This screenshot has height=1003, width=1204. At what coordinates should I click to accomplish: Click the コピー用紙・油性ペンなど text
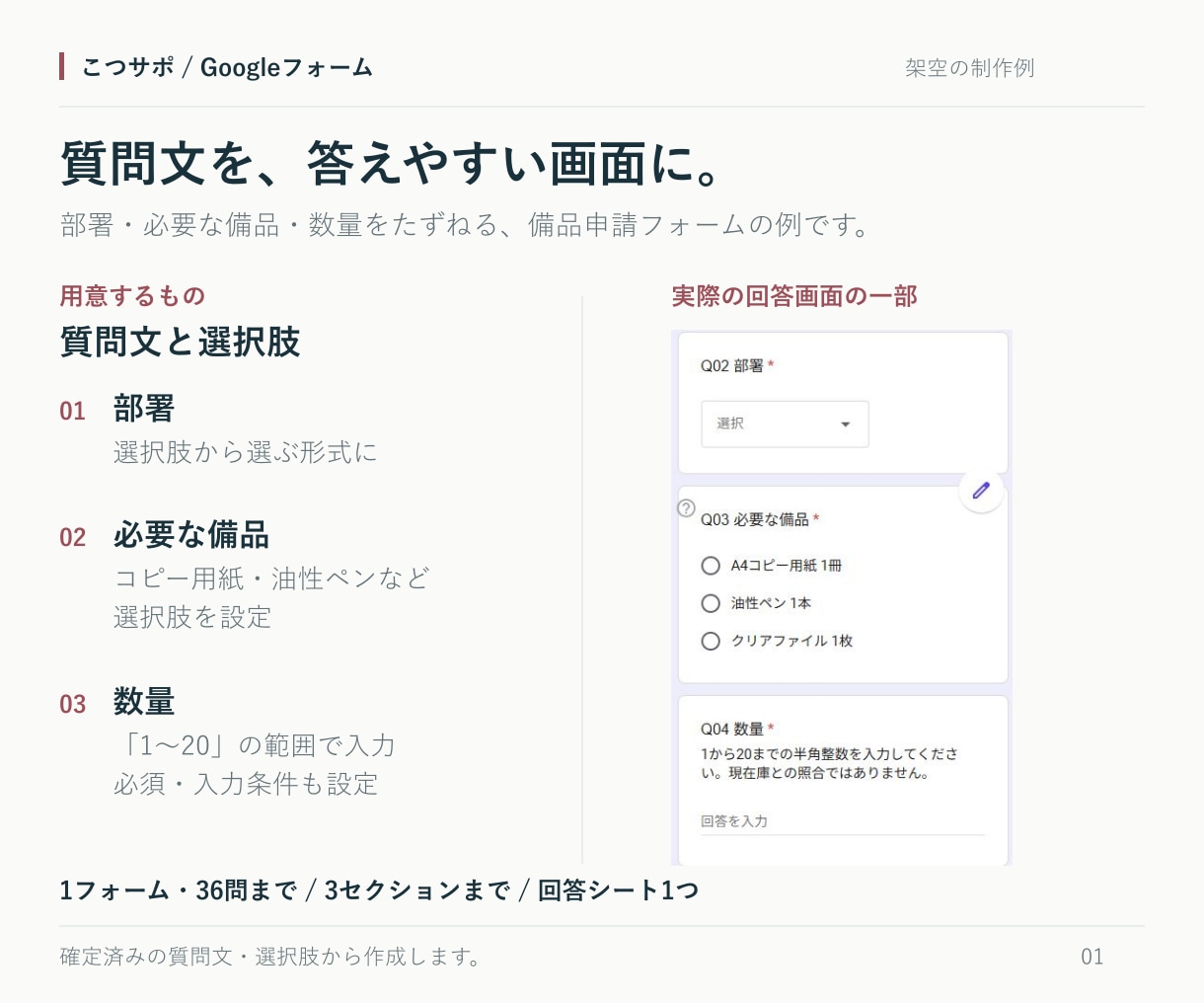(271, 579)
